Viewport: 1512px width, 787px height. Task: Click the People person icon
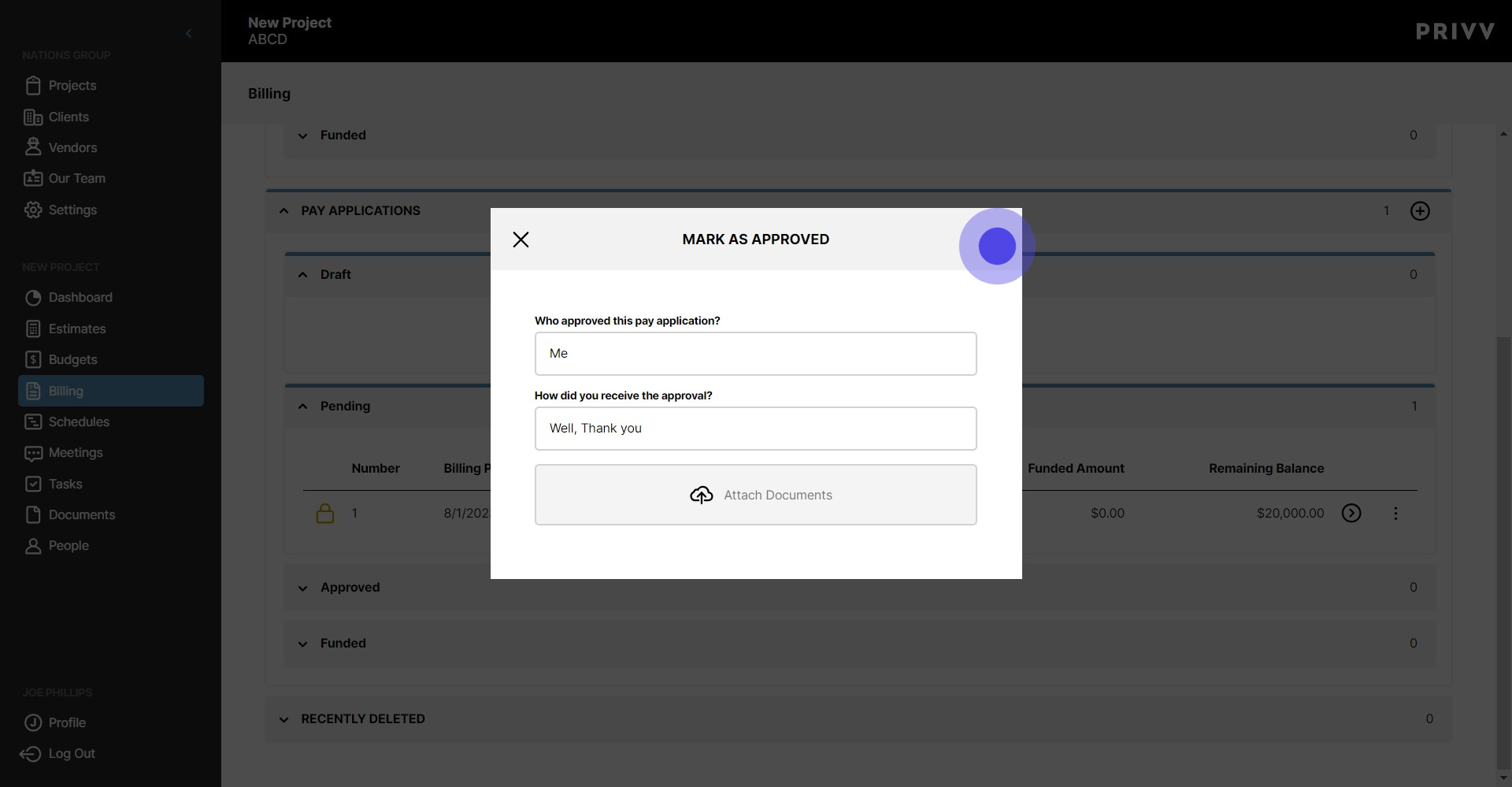(x=33, y=546)
